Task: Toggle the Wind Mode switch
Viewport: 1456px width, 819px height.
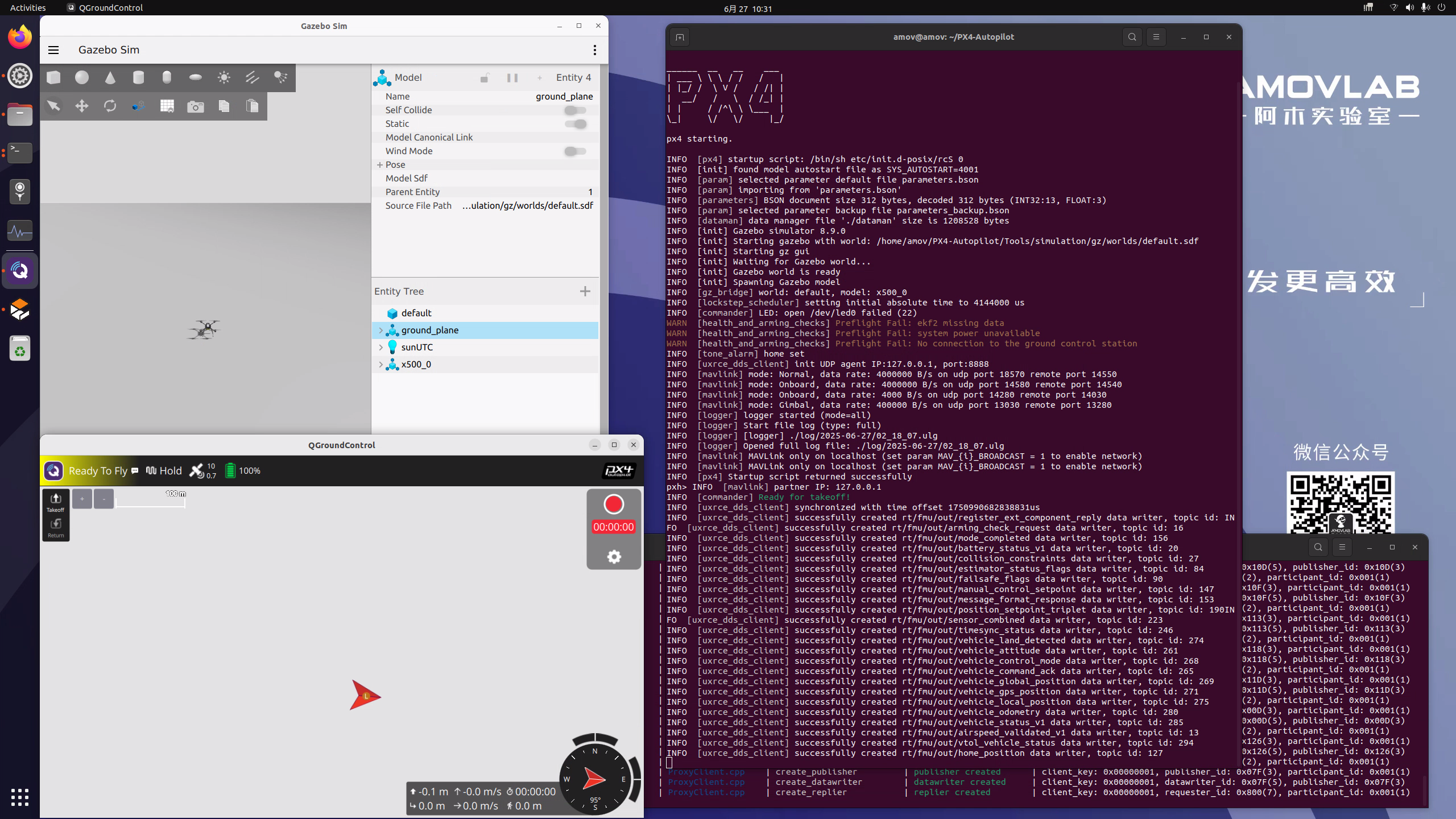Action: click(575, 151)
